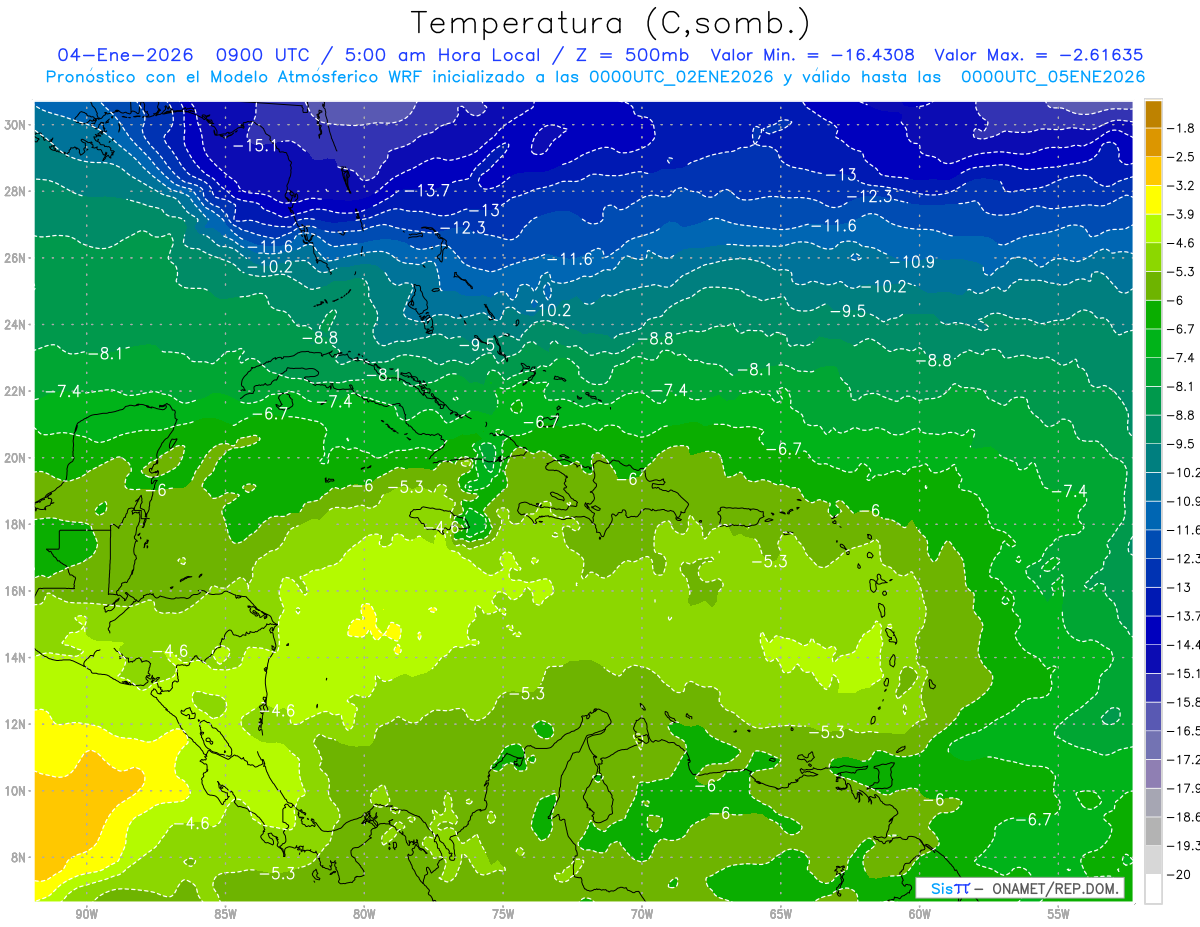The width and height of the screenshot is (1200, 927).
Task: Select the date text '04-Ene-2026'
Action: pyautogui.click(x=124, y=55)
